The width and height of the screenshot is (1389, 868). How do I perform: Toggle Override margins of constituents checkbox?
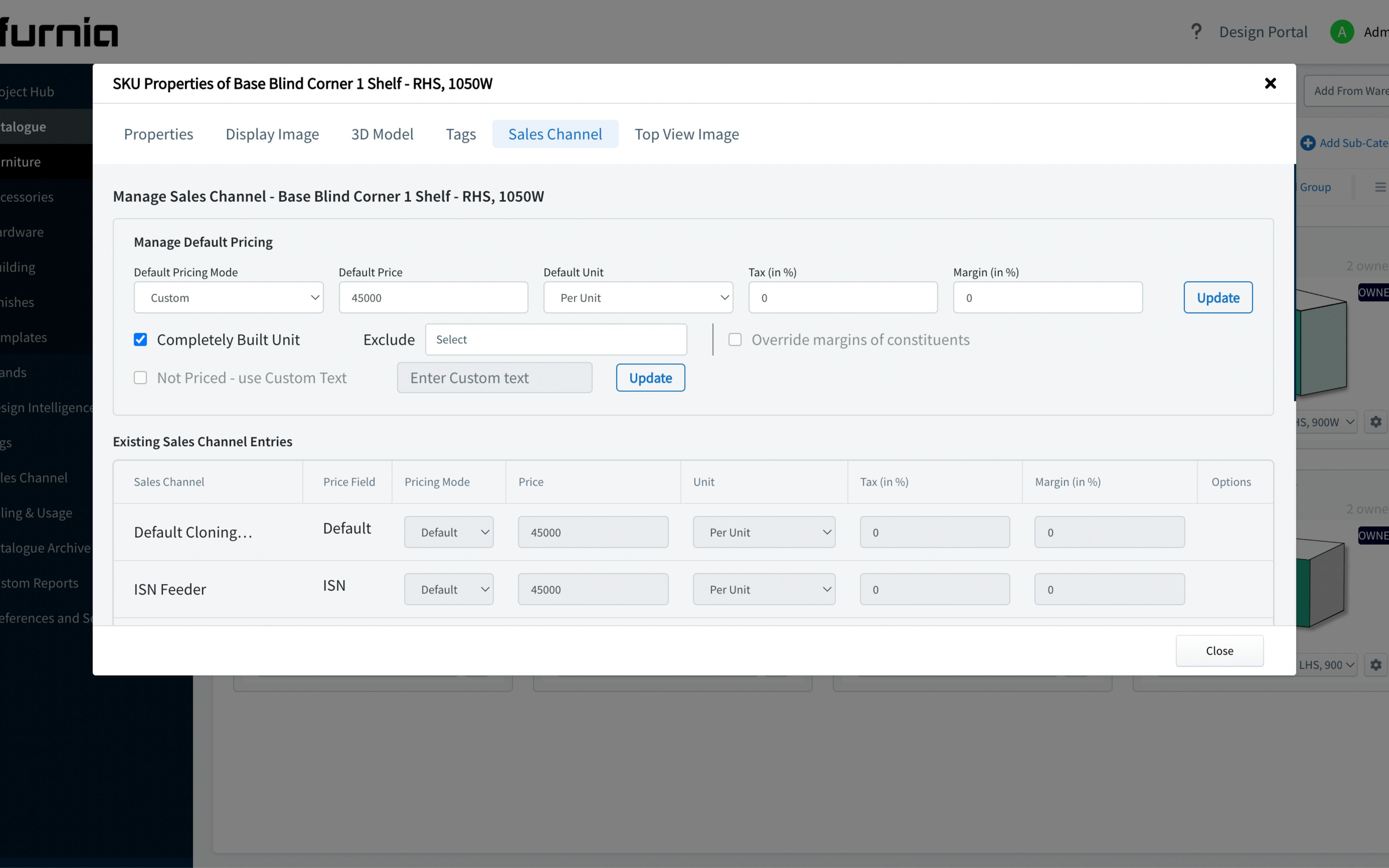coord(735,340)
